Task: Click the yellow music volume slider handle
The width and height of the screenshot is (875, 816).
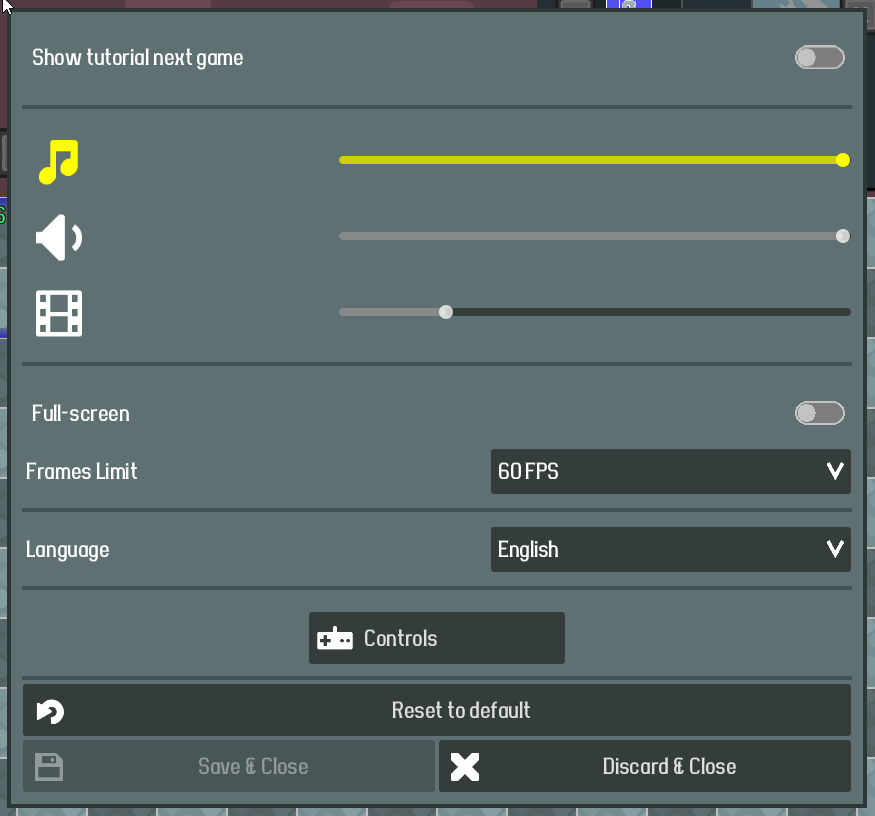Action: point(843,160)
